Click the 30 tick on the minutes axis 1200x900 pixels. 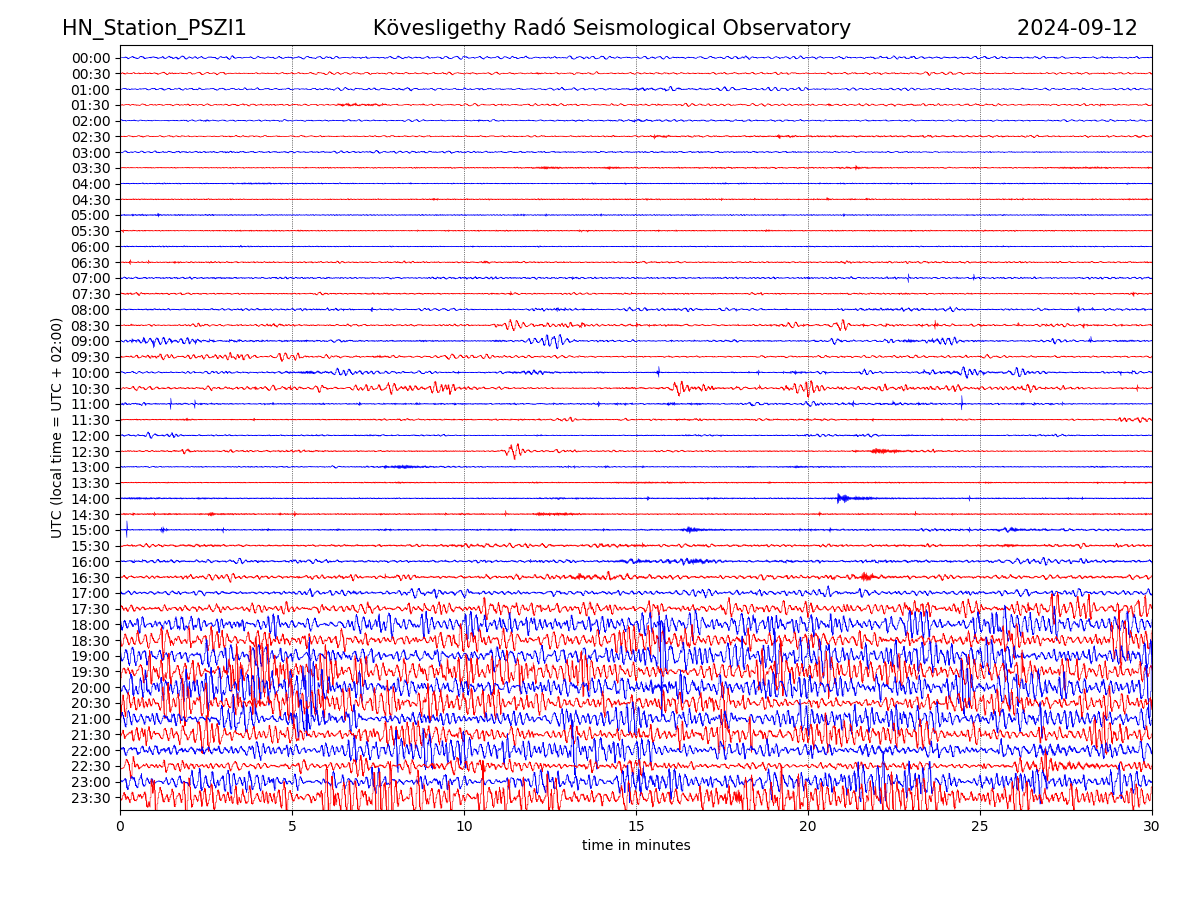tap(1152, 826)
